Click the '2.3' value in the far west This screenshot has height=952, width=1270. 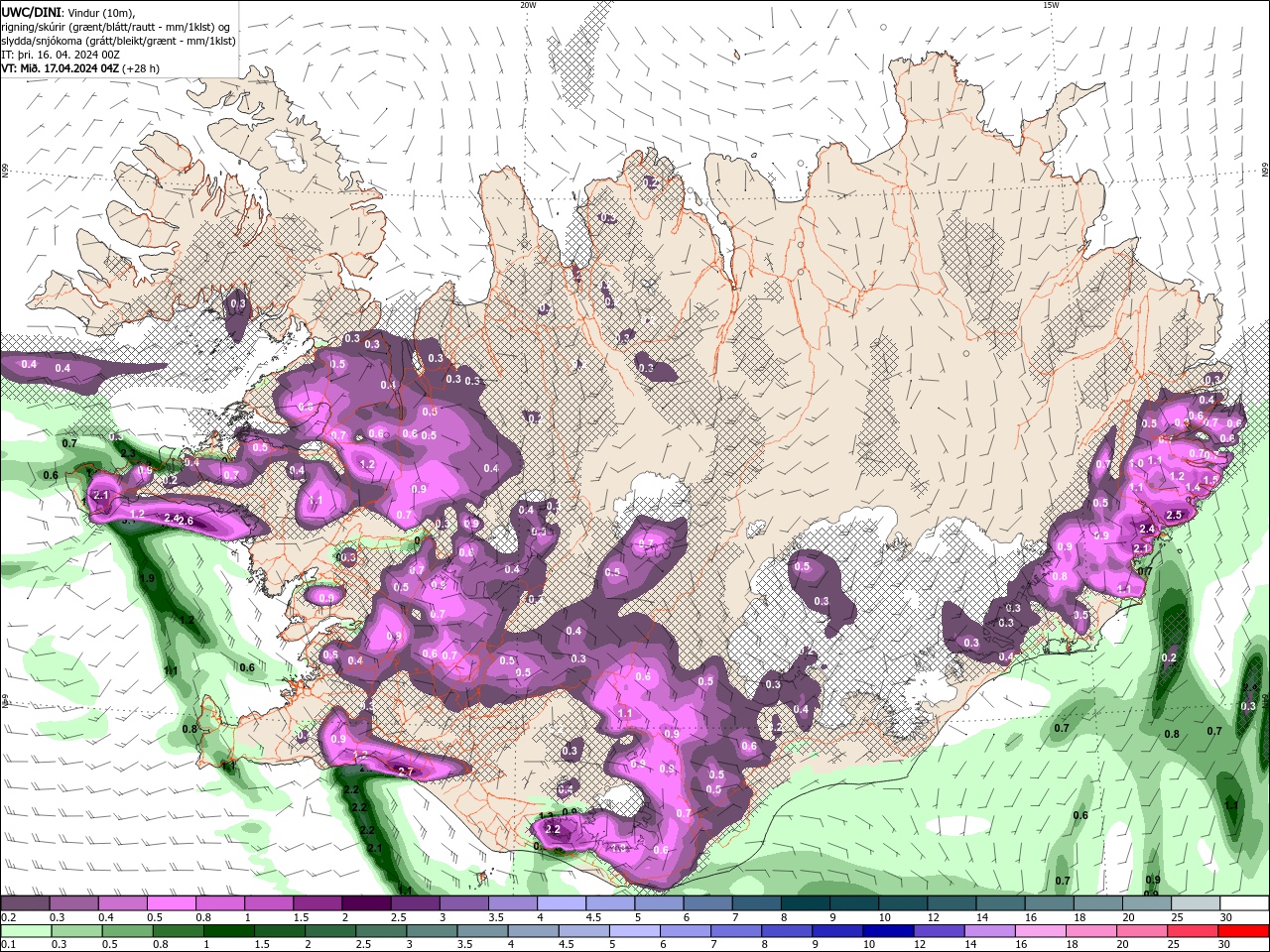coord(127,454)
